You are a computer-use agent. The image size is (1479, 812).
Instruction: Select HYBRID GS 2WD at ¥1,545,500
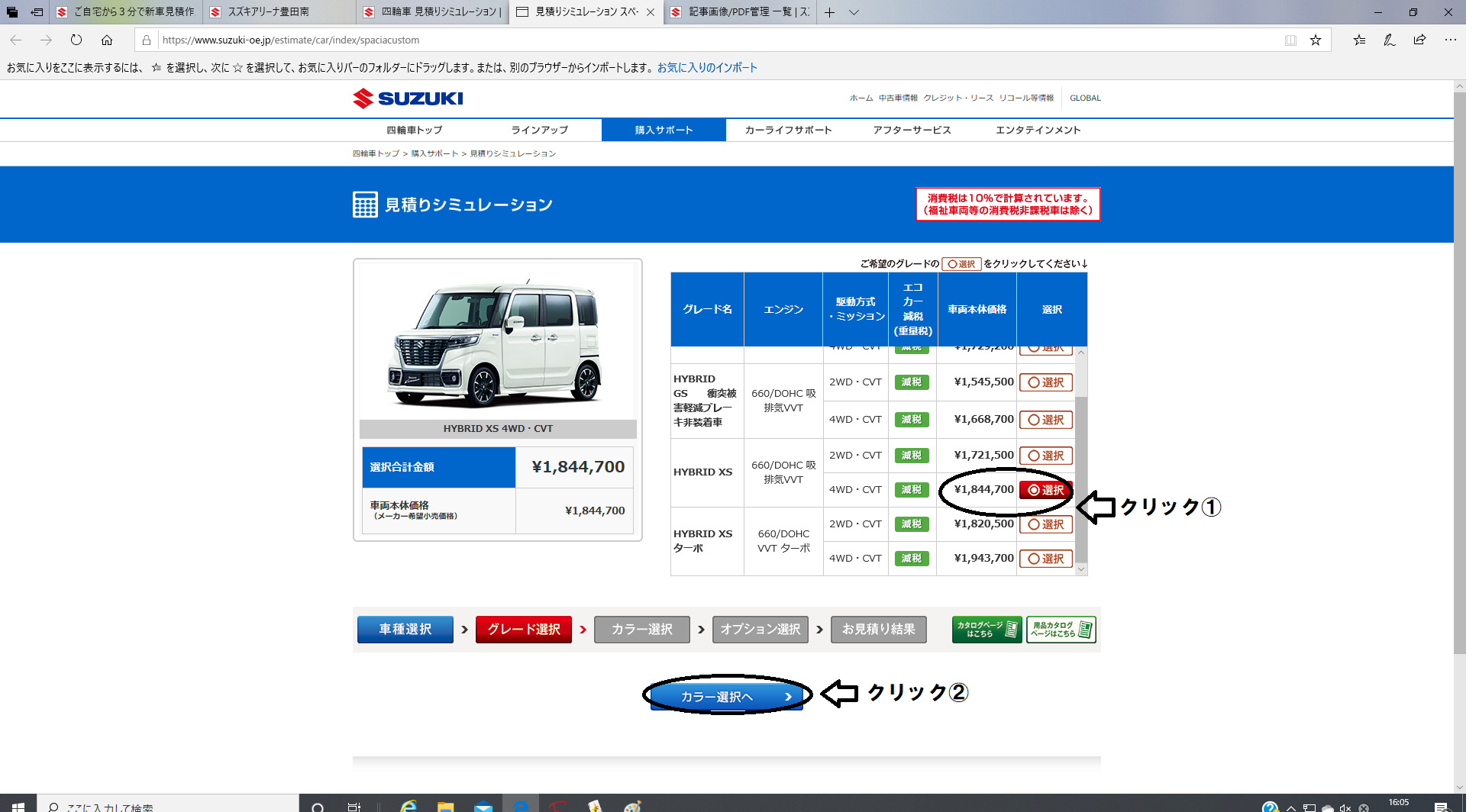(x=1046, y=382)
